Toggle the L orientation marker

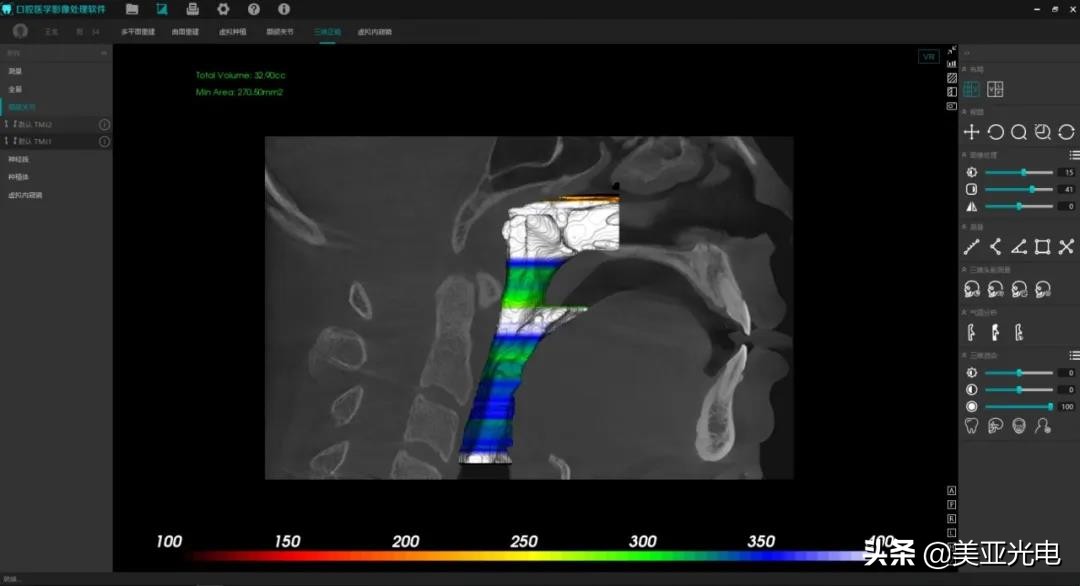tap(951, 532)
